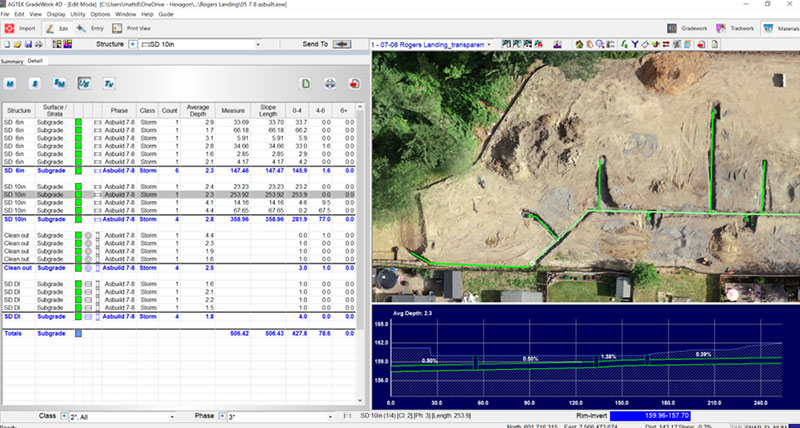The image size is (800, 428).
Task: Open the Display menu
Action: 56,14
